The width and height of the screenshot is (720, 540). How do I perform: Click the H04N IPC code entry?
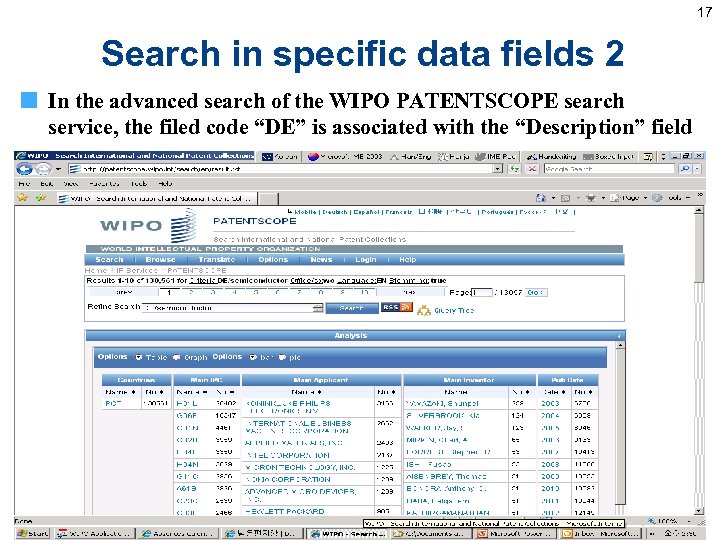coord(186,465)
